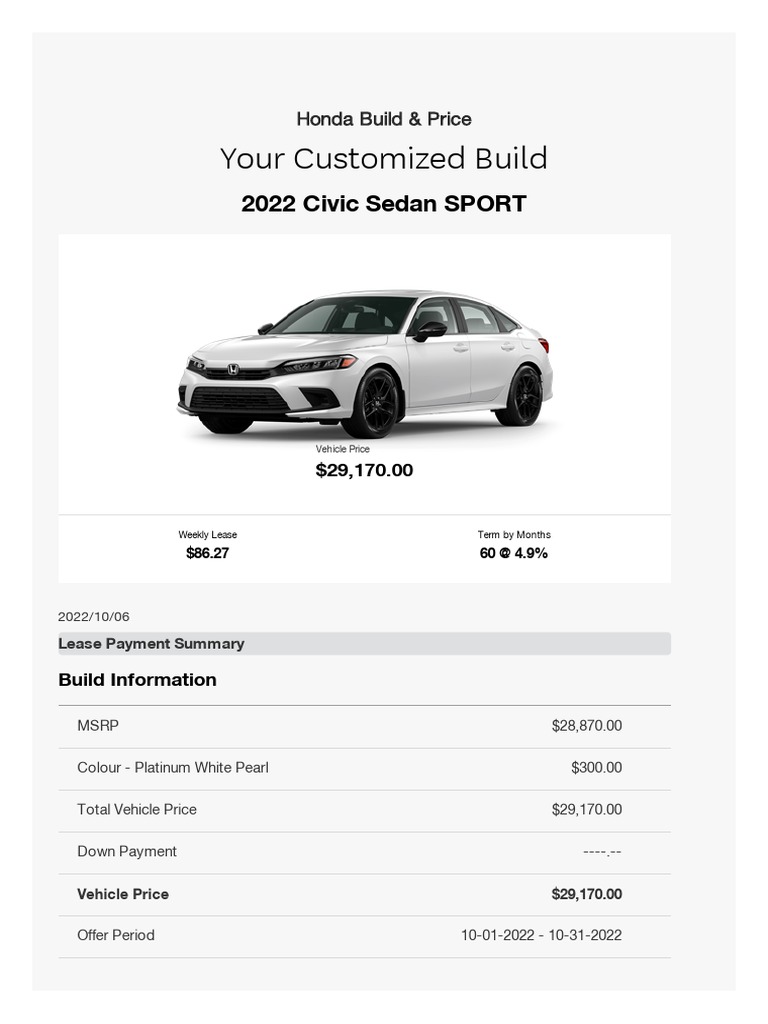Select the Colour - Platinum White Pearl row

tap(173, 768)
